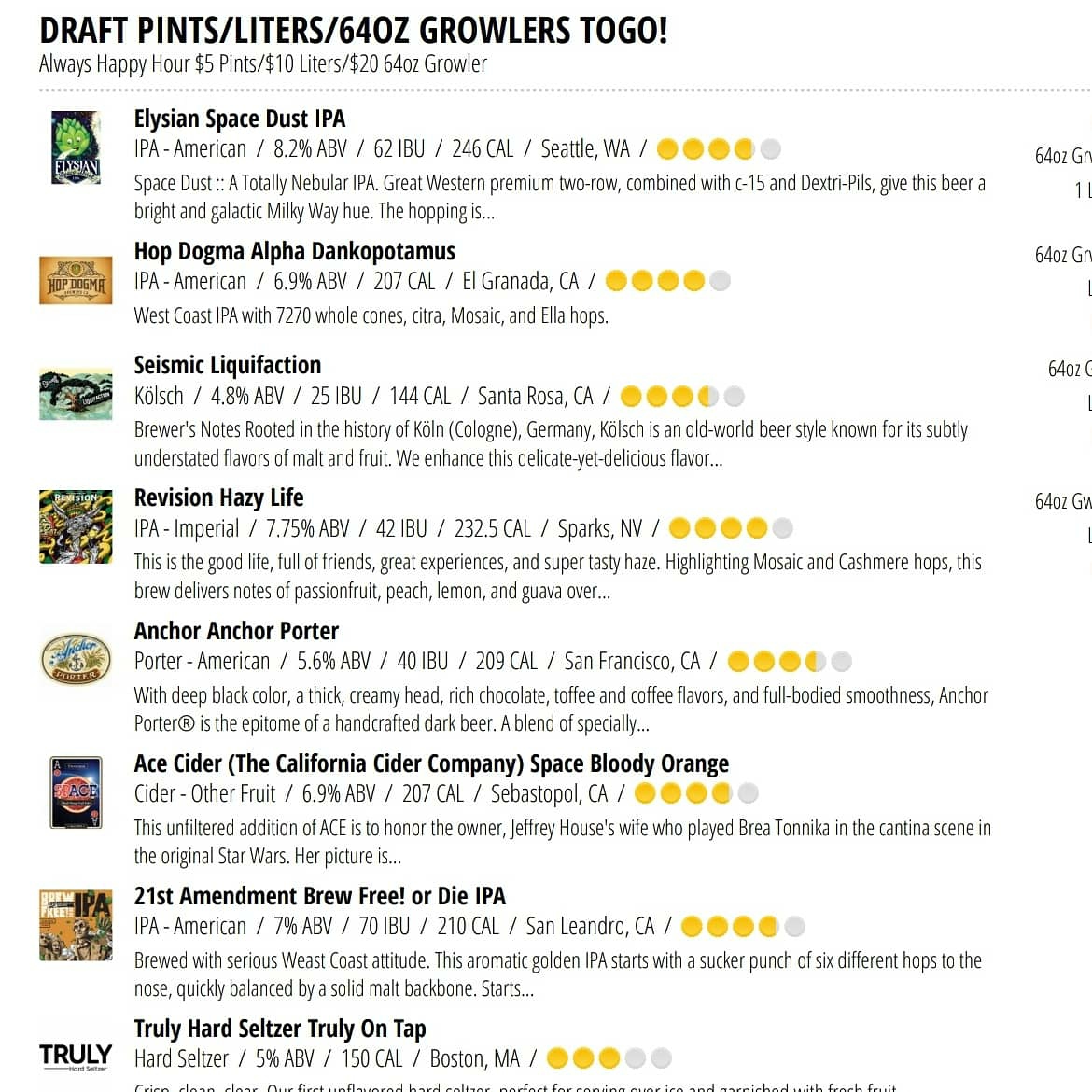Select the Seismic Liquifaction label image
The image size is (1092, 1092).
(76, 394)
